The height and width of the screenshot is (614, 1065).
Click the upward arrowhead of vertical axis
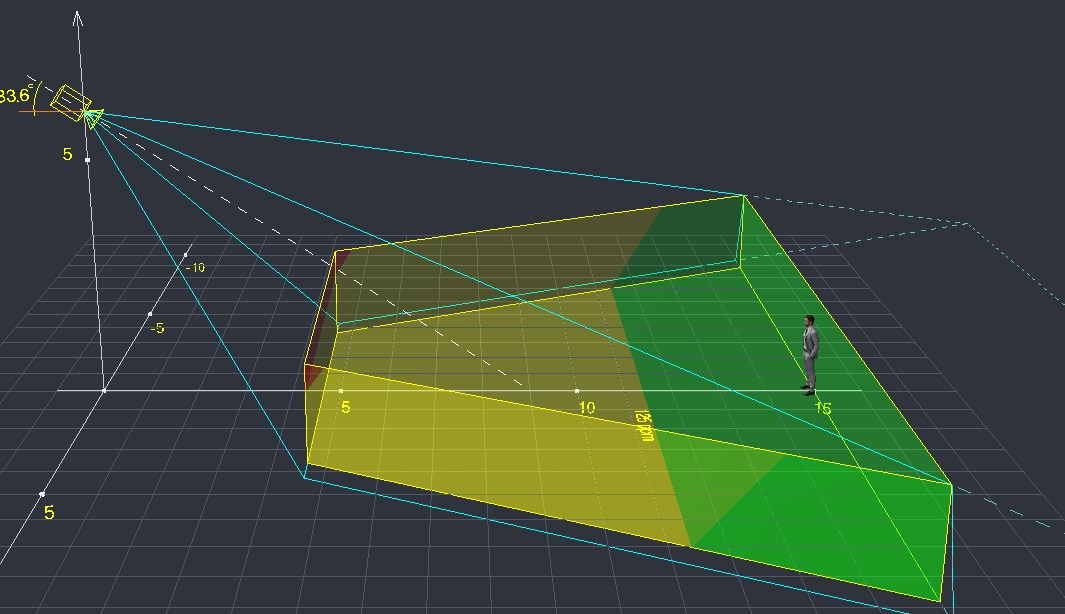79,17
